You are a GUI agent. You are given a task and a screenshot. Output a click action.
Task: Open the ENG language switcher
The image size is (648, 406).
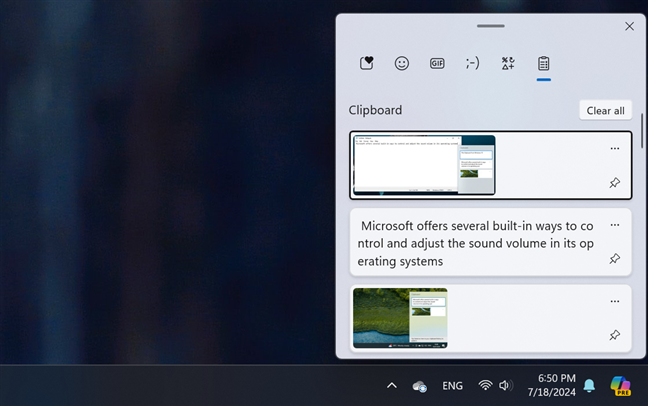(x=452, y=386)
